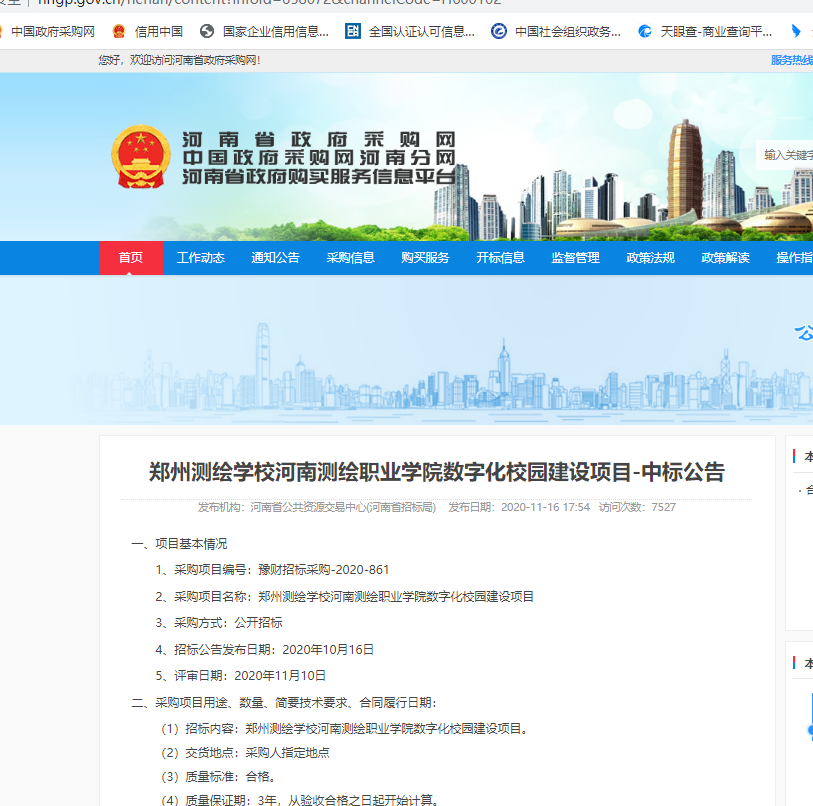Click the 发布机构 河南省公共资源交易中心 text

pos(317,507)
